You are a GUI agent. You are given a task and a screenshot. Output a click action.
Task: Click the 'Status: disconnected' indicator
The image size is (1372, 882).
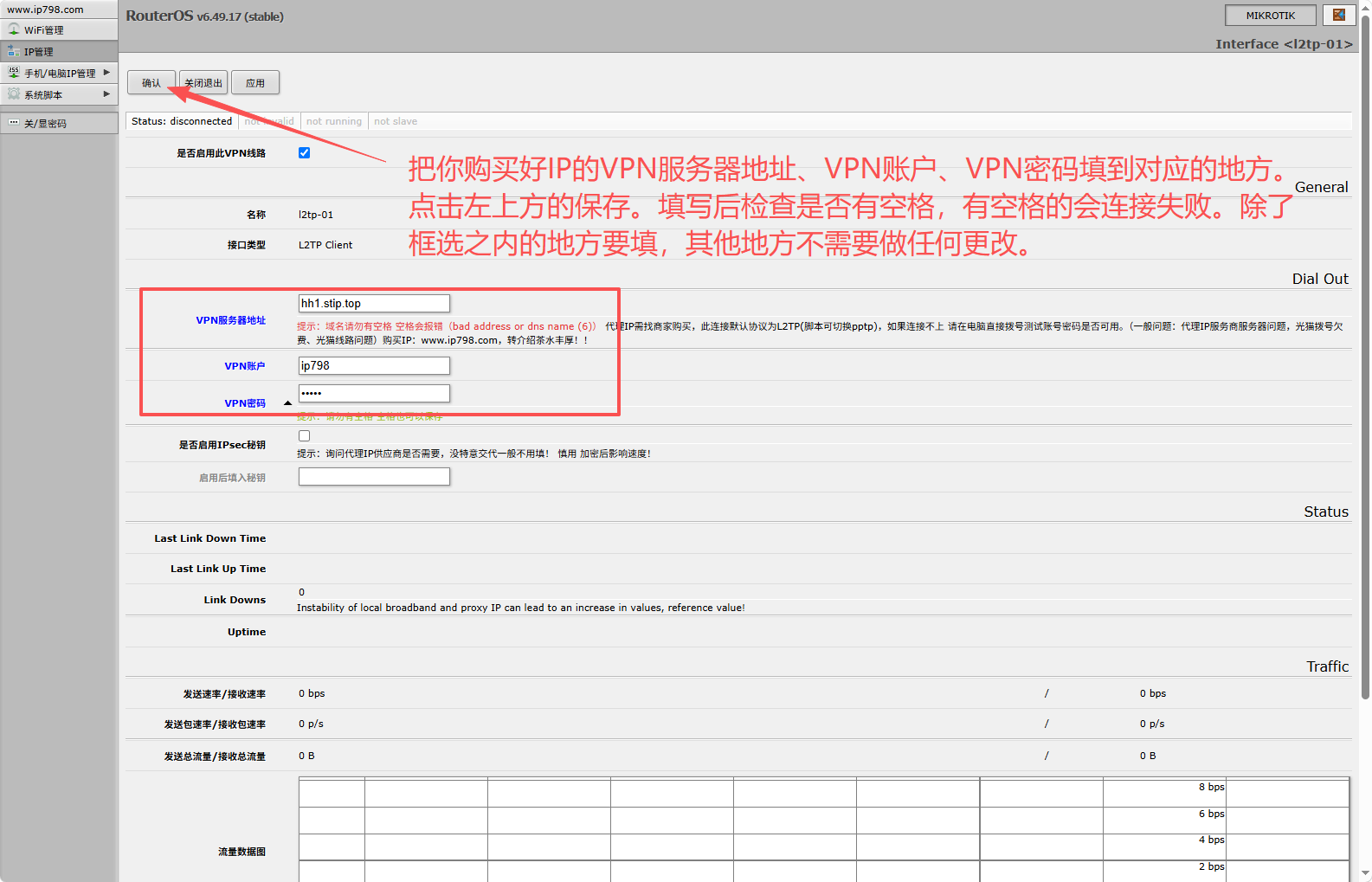tap(182, 121)
